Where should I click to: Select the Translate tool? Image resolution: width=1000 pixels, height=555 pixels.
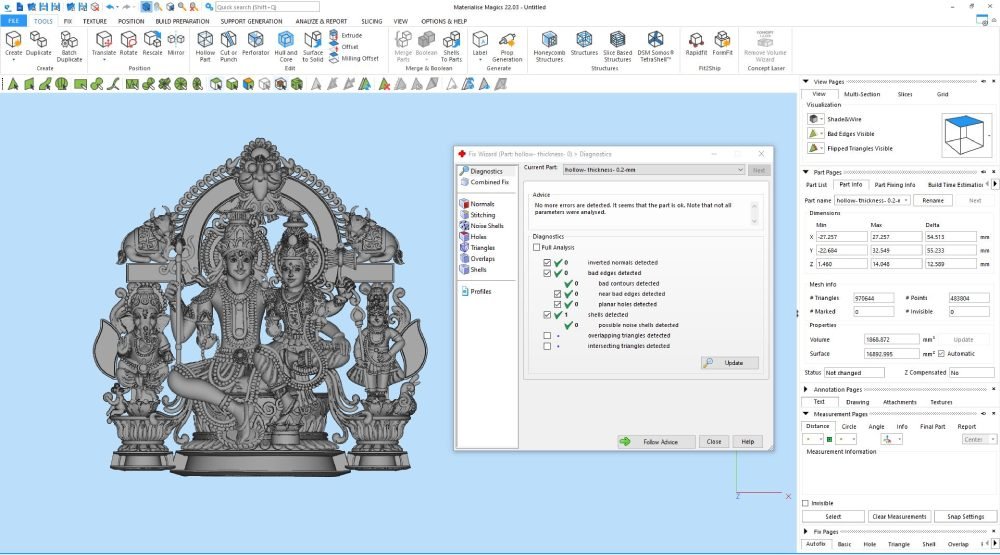103,43
